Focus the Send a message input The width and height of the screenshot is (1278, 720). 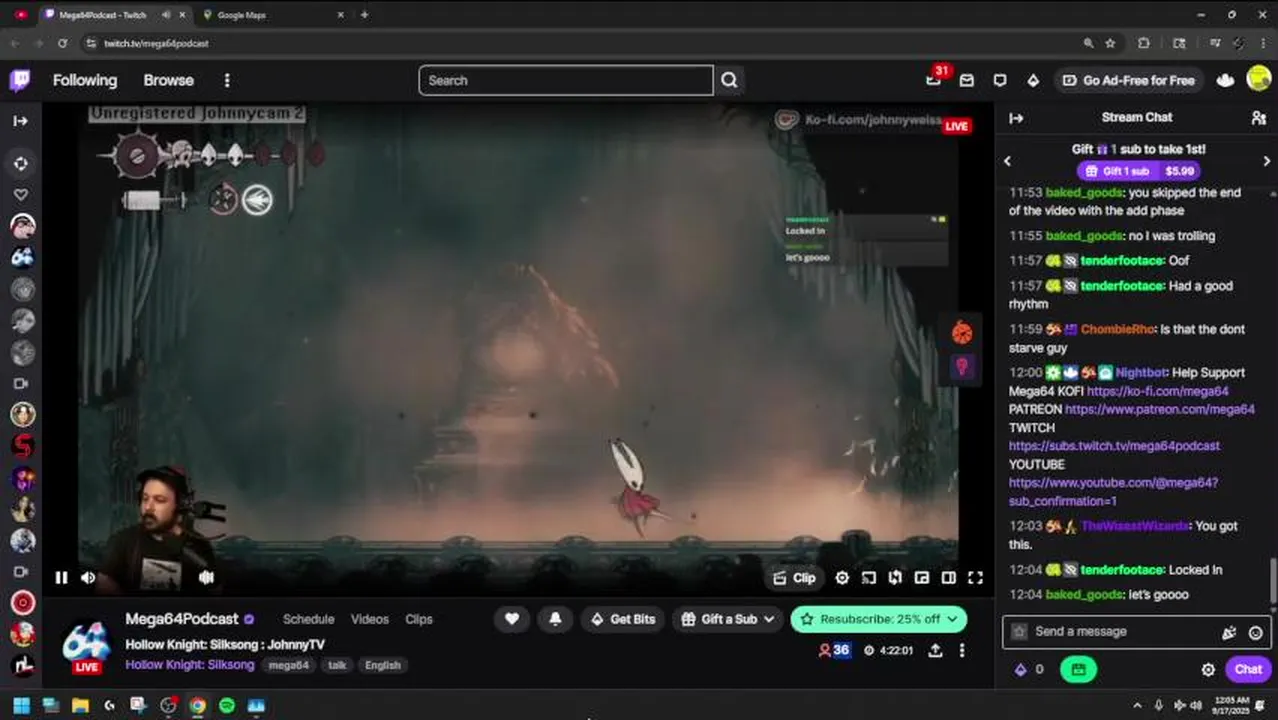(x=1125, y=632)
